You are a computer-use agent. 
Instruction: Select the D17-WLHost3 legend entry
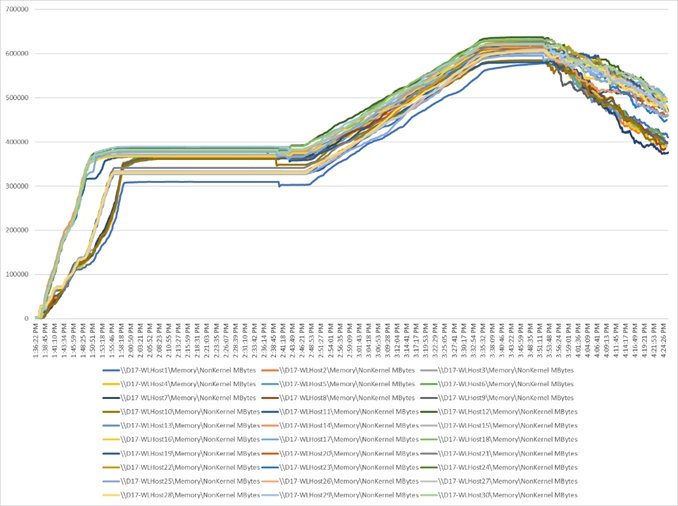(497, 370)
